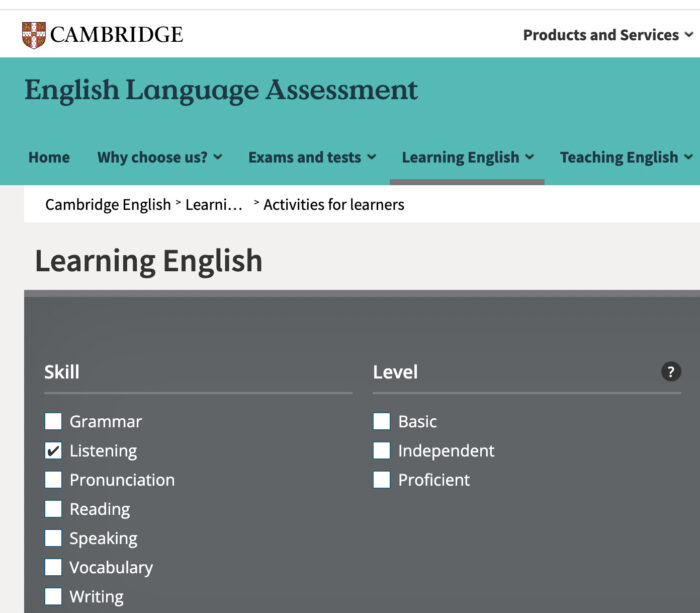Click the English Language Assessment banner title
This screenshot has height=613, width=700.
[x=221, y=91]
